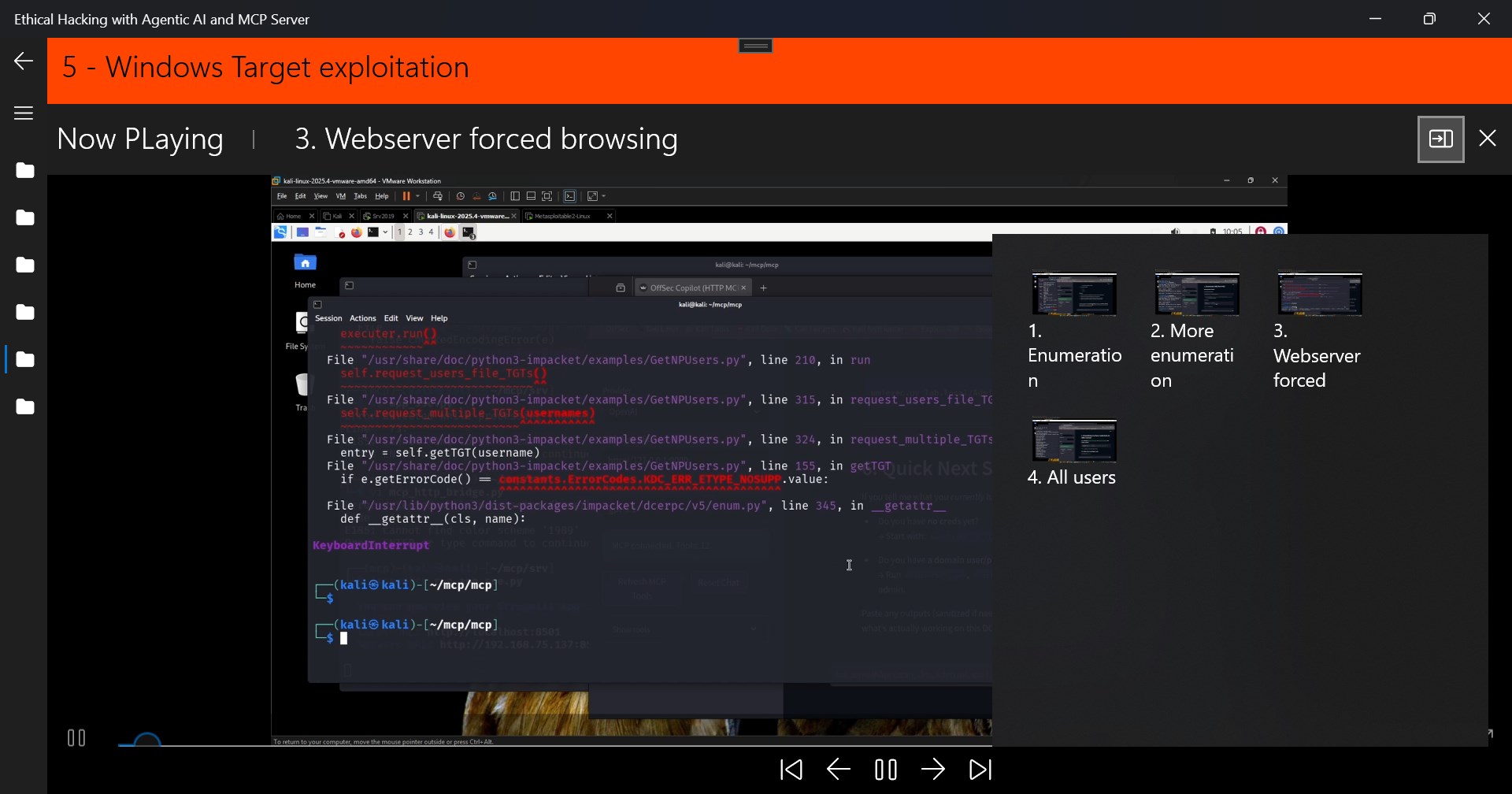Switch to the Kali VM tab
Screen dimensions: 1512x794
point(337,216)
